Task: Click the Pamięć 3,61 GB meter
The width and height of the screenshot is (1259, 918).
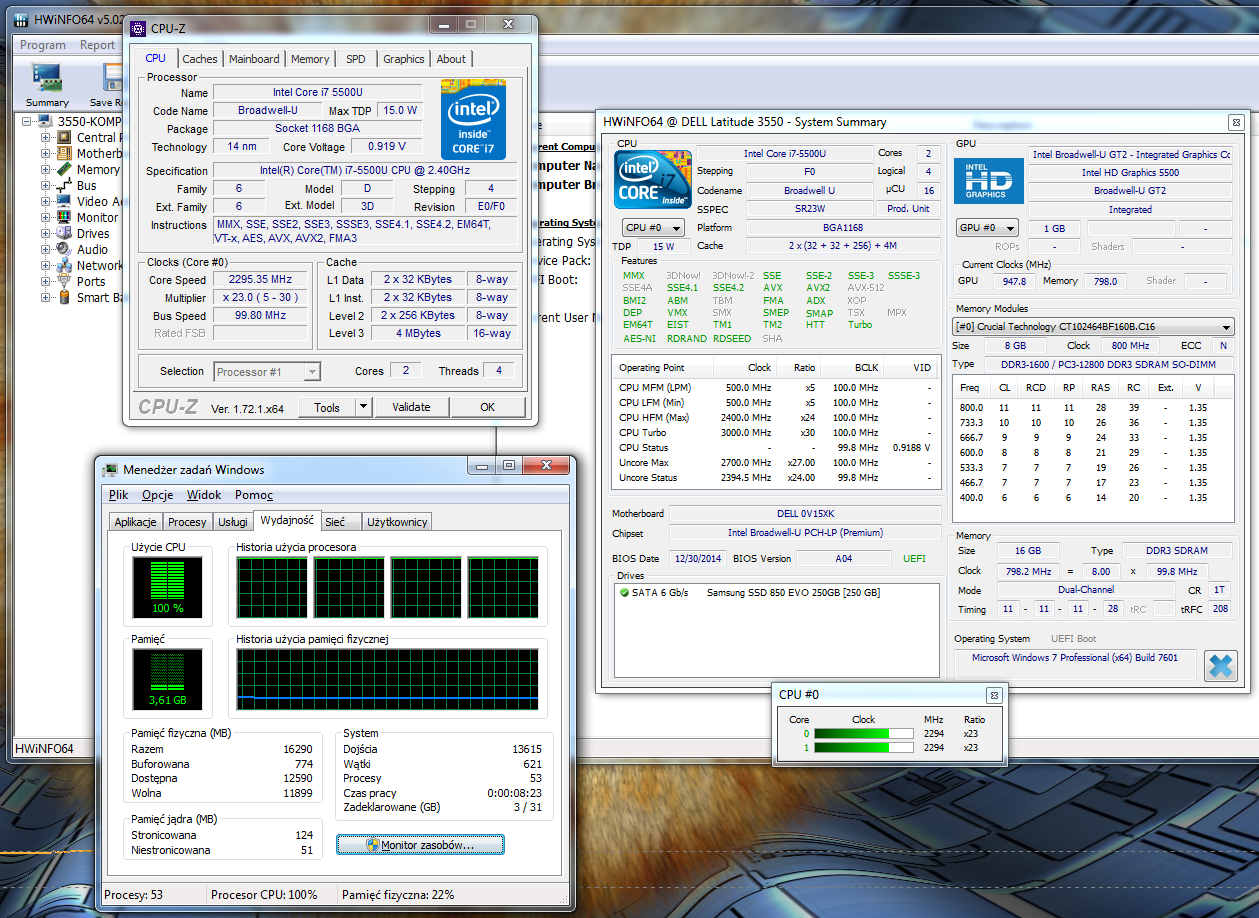Action: tap(168, 679)
